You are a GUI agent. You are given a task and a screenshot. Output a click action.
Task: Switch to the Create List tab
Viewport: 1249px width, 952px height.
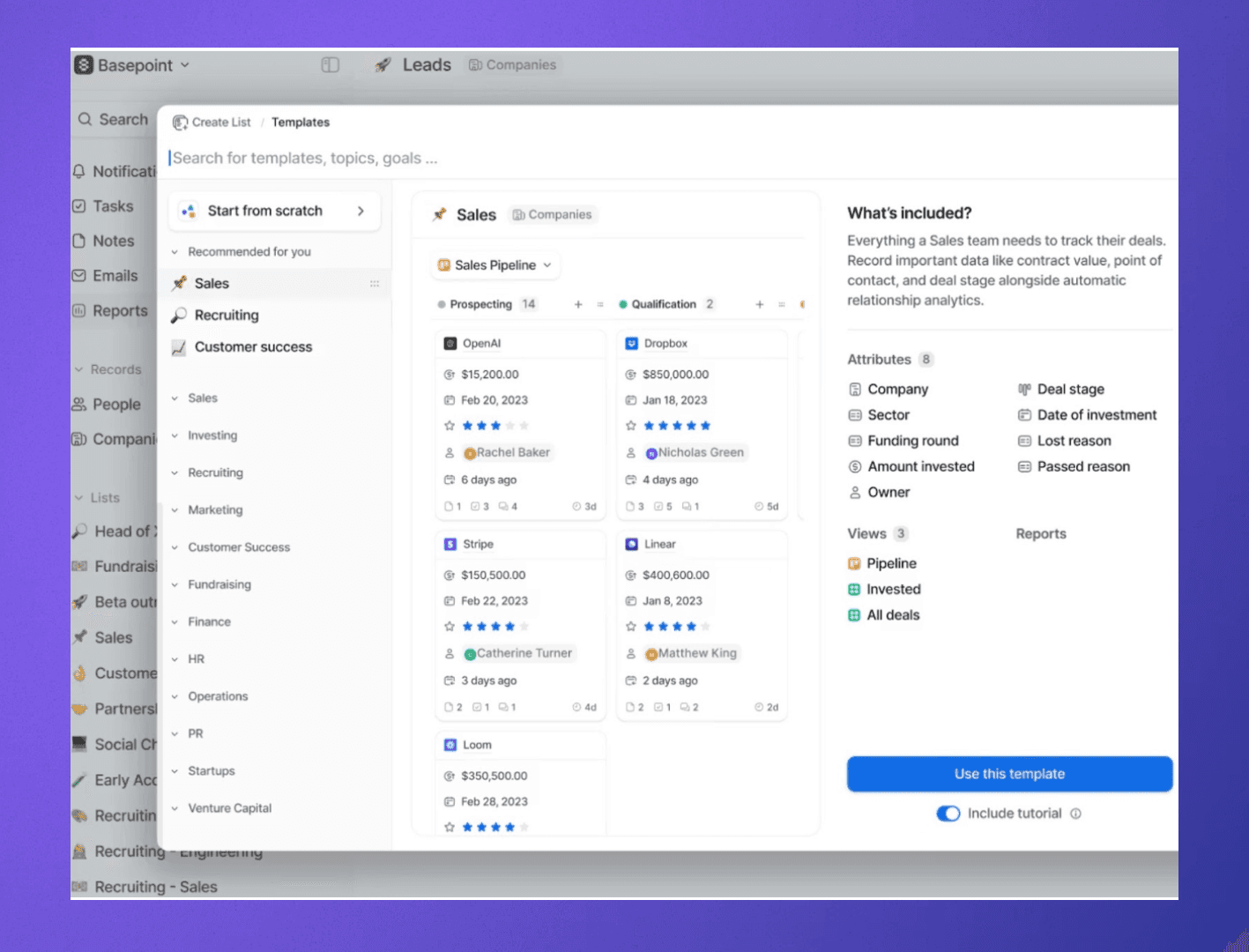[x=219, y=122]
